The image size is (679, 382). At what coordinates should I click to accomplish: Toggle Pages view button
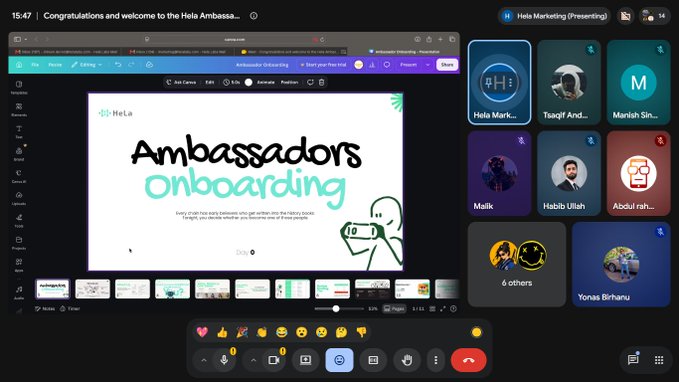(x=394, y=309)
